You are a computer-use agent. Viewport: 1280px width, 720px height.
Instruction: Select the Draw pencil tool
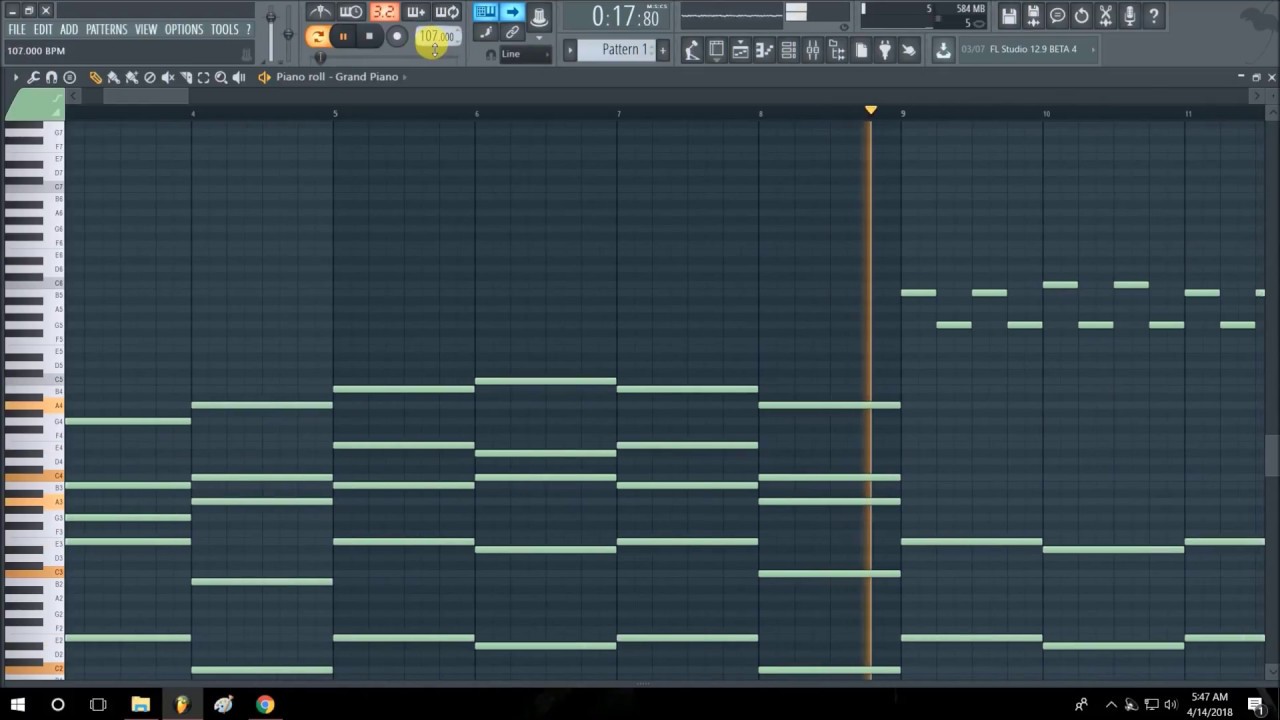95,77
